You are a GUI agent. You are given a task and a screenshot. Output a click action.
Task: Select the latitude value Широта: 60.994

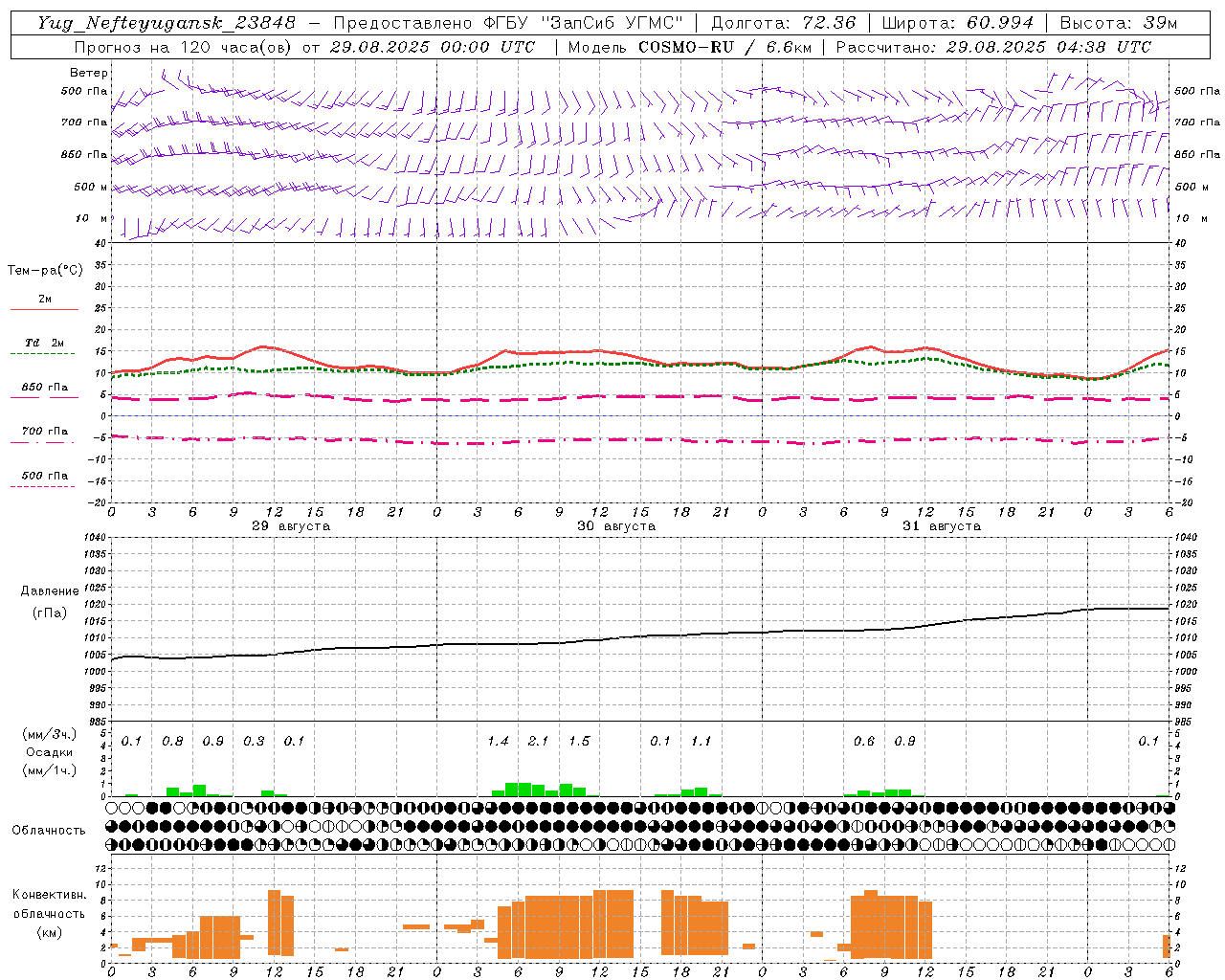coord(958,23)
